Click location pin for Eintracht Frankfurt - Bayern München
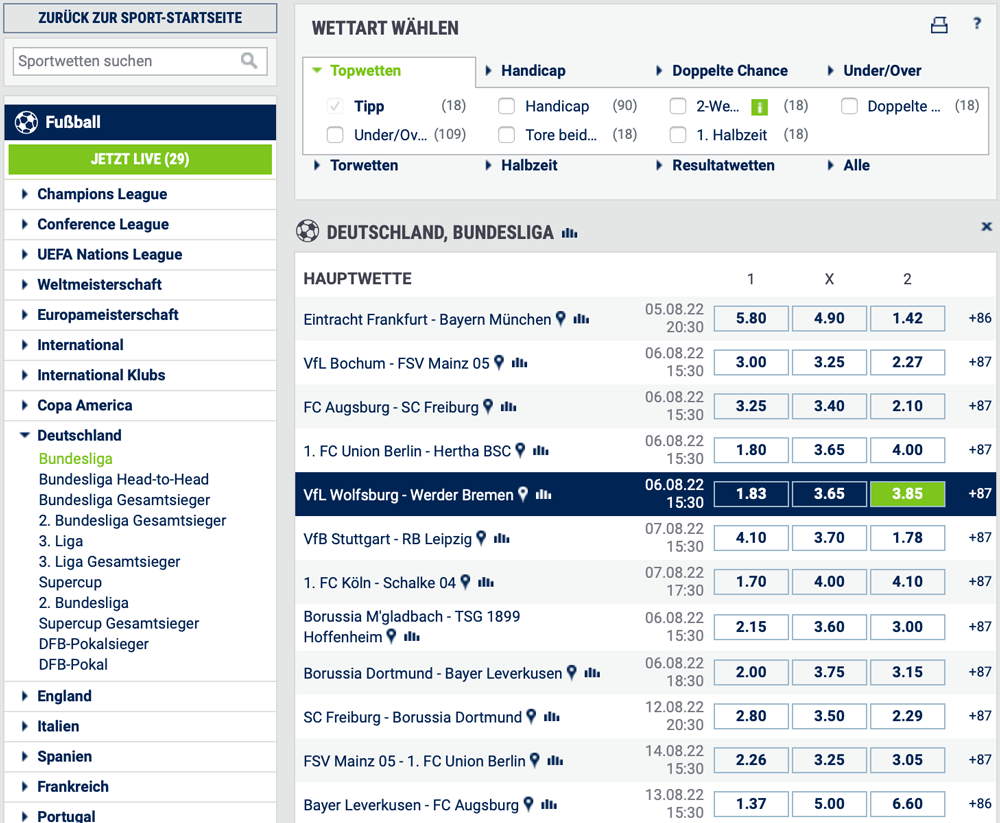 click(x=561, y=318)
